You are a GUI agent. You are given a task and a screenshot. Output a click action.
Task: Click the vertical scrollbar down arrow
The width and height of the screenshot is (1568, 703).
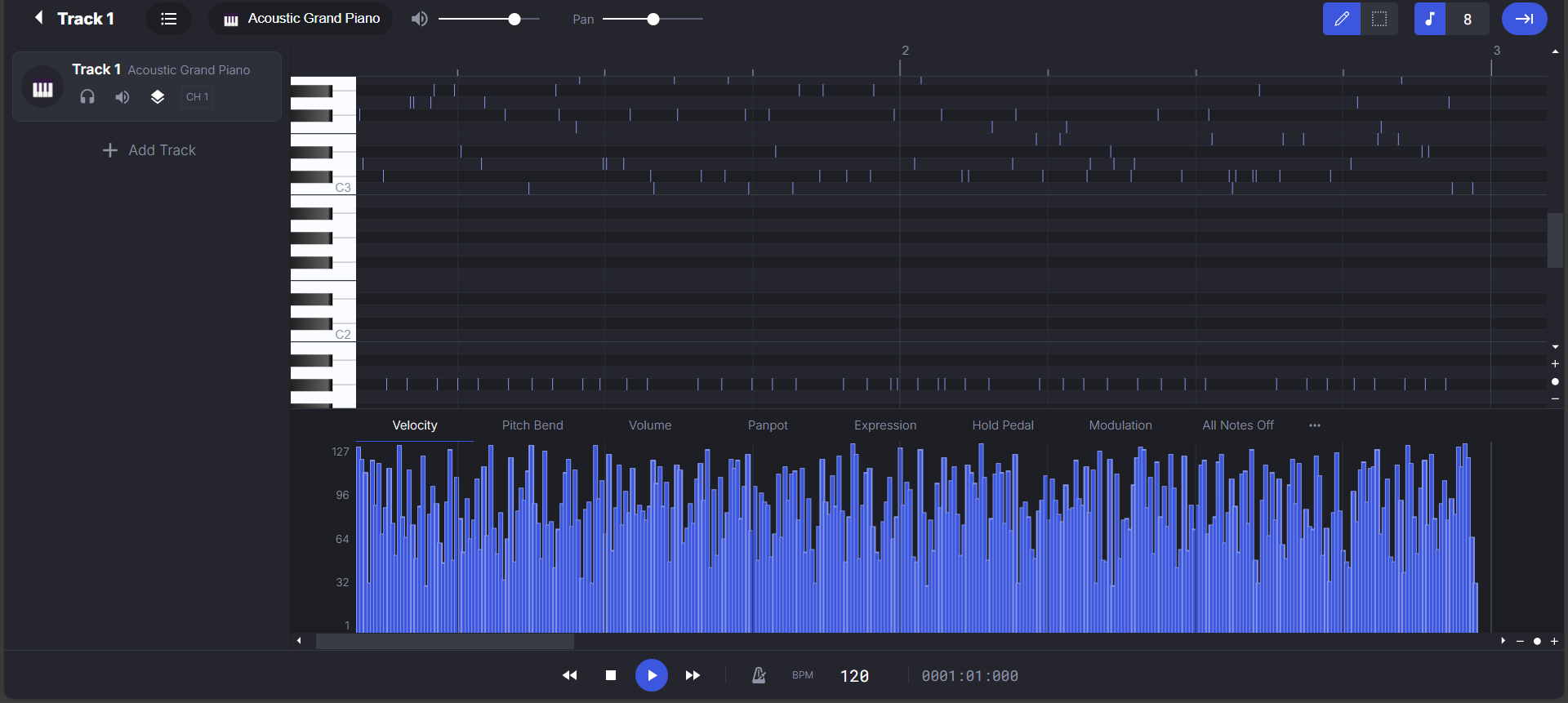1555,347
